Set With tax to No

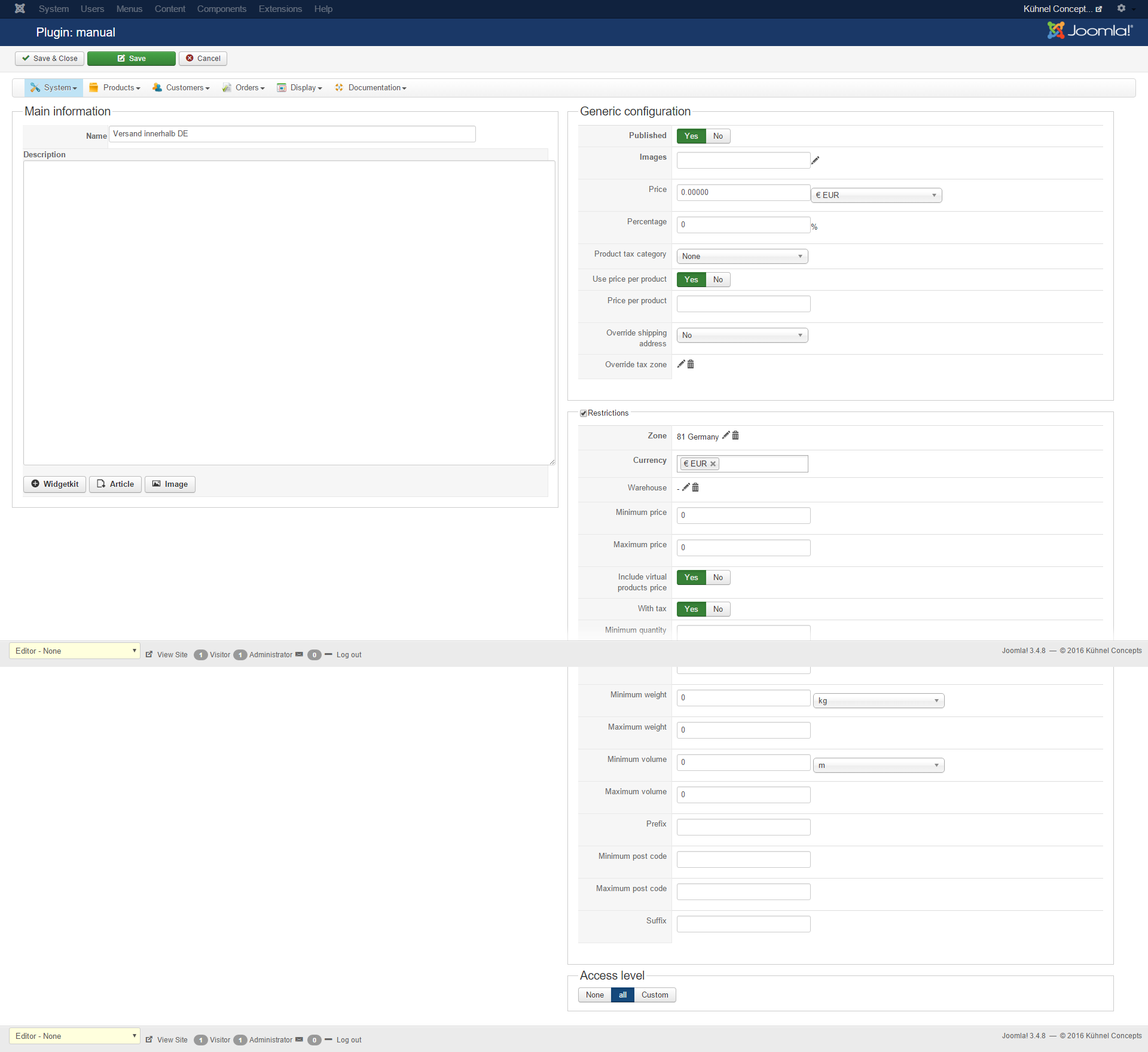click(x=717, y=609)
